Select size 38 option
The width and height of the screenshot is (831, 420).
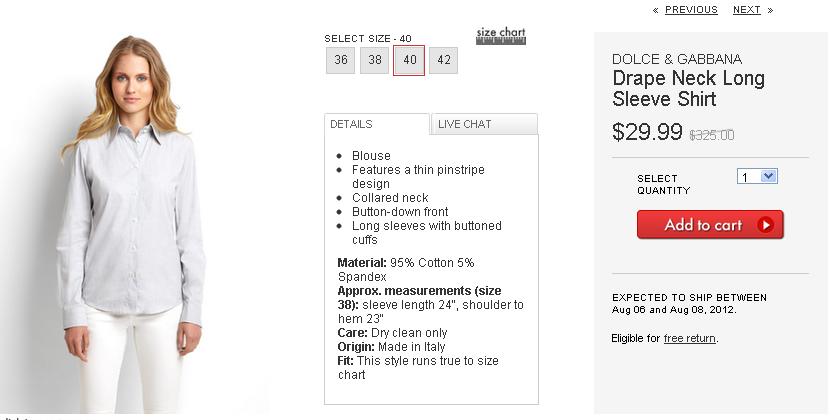tap(375, 60)
